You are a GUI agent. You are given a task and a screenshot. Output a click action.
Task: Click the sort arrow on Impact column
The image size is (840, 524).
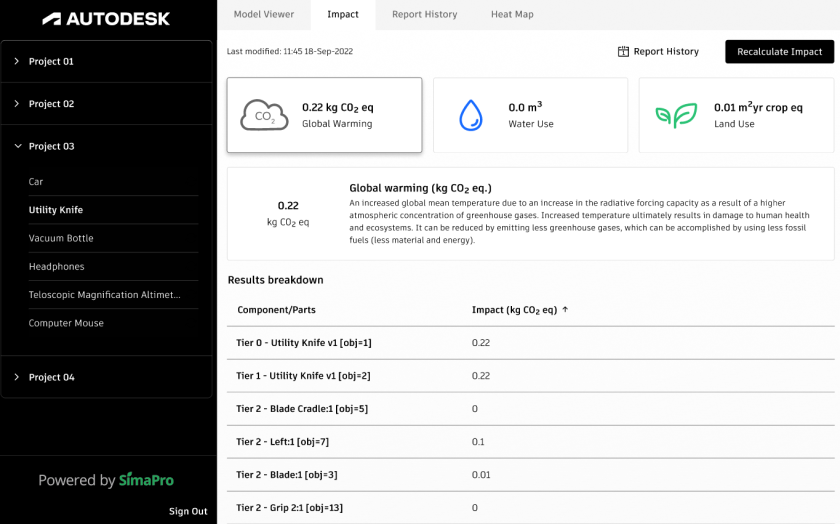(565, 310)
